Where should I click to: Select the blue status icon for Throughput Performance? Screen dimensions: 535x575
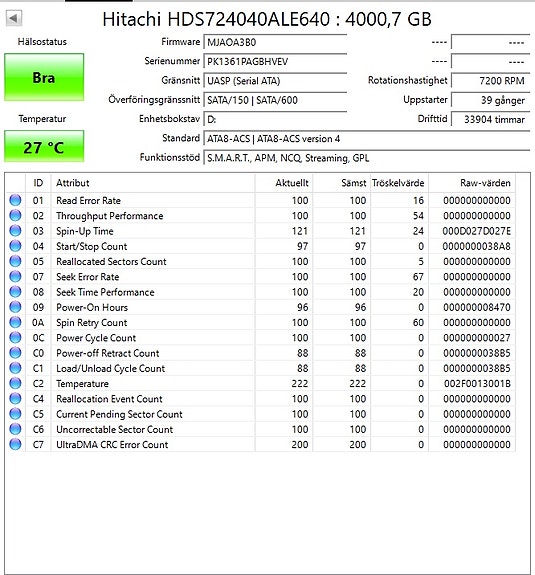[x=15, y=216]
